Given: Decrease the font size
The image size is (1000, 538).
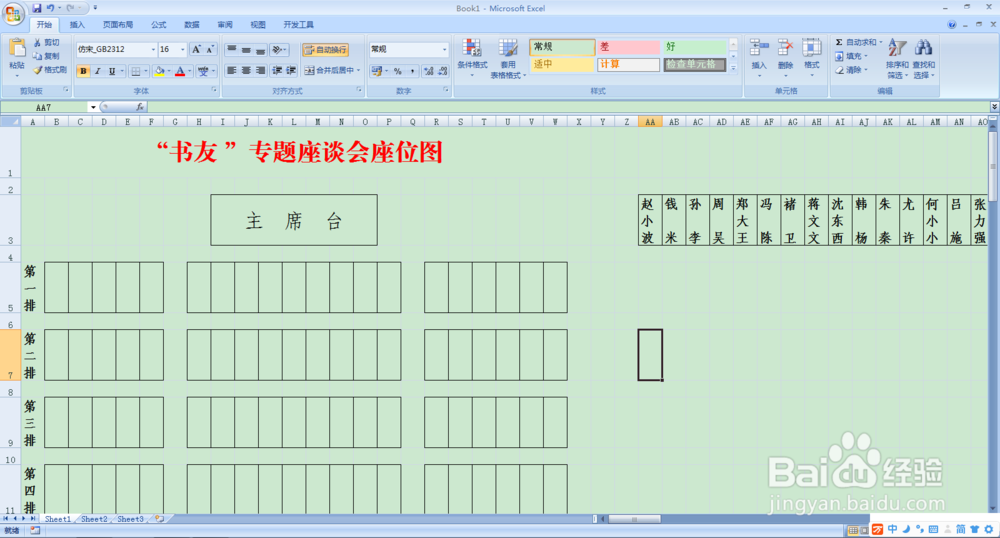Looking at the screenshot, I should [210, 49].
